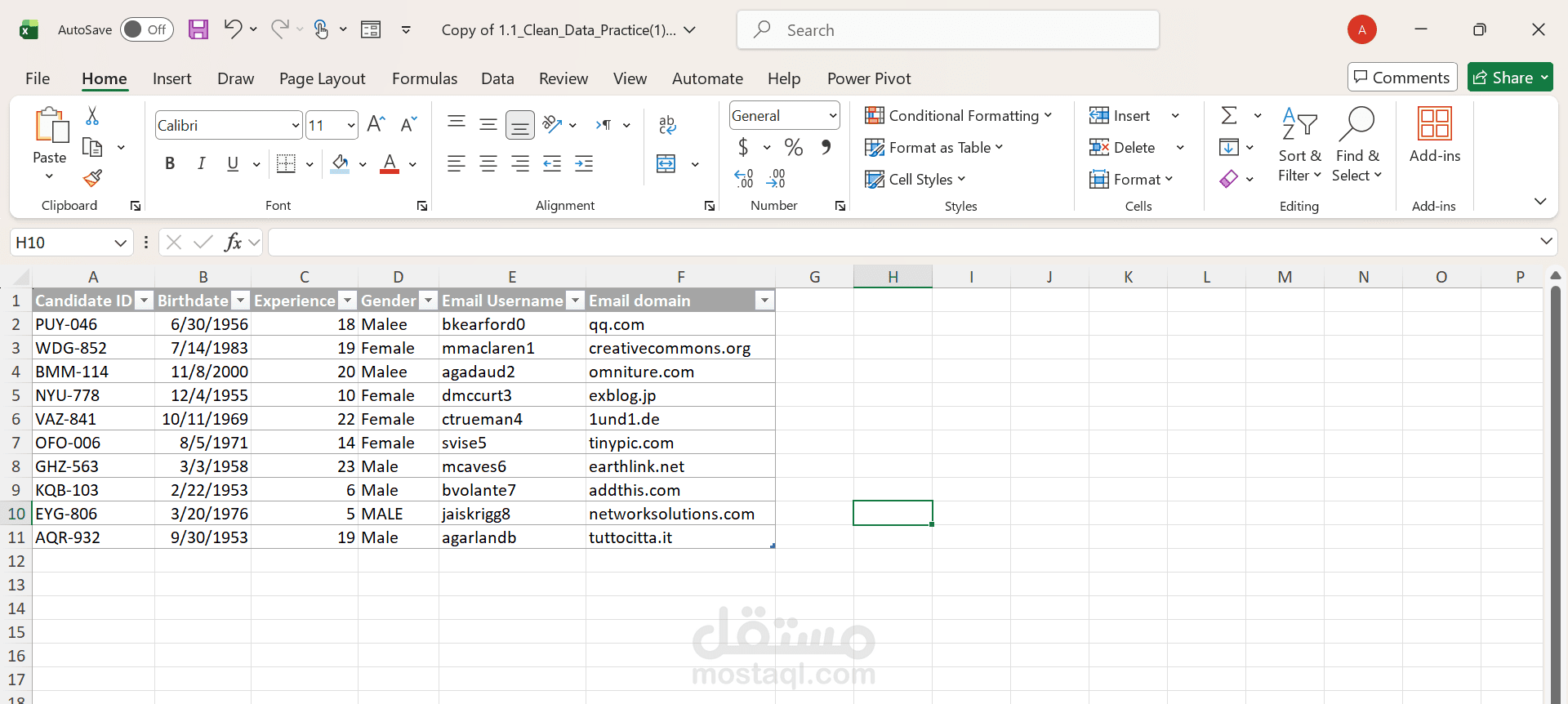Screen dimensions: 1568x704
Task: Open Cell Styles gallery
Action: (x=915, y=179)
